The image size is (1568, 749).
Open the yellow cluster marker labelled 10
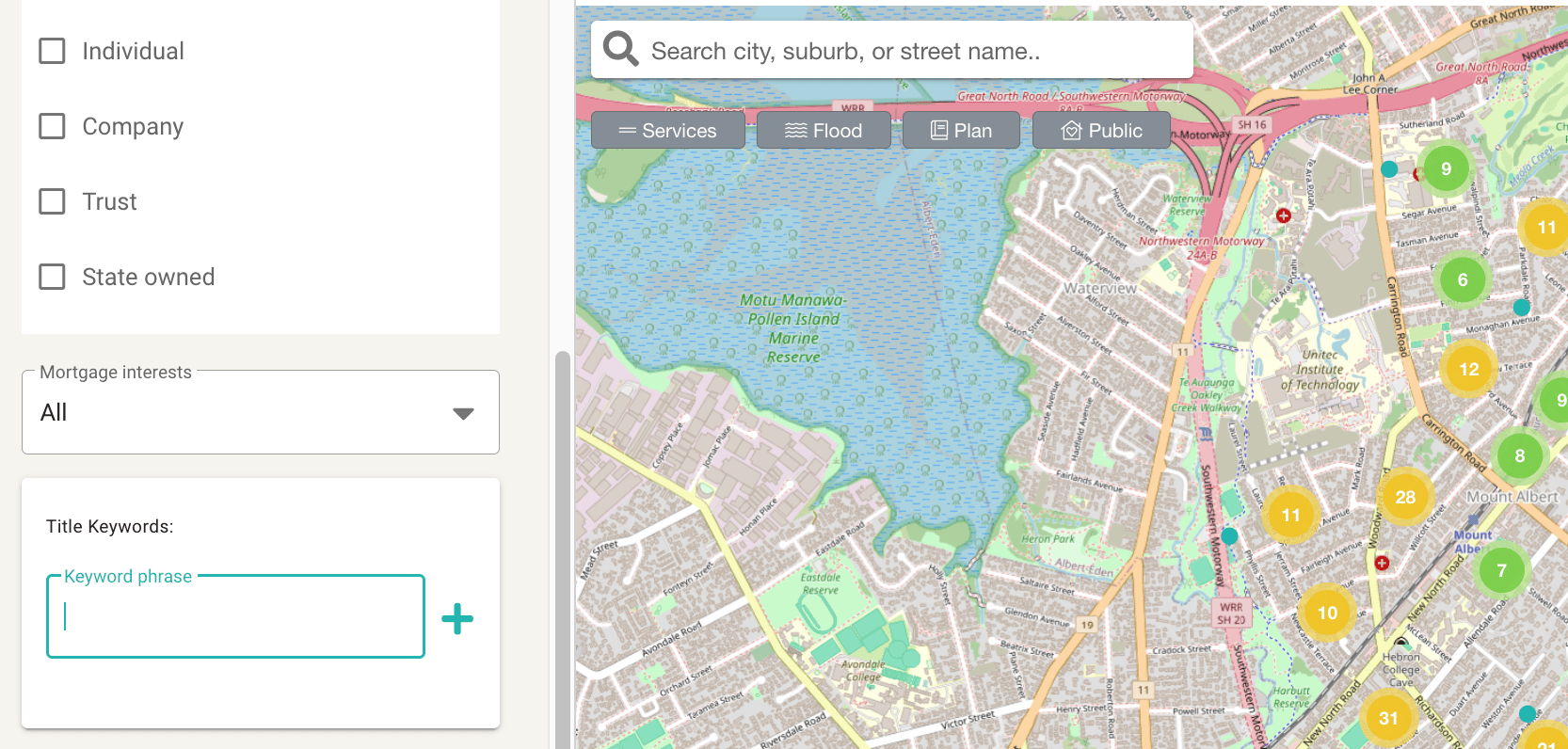pyautogui.click(x=1327, y=613)
